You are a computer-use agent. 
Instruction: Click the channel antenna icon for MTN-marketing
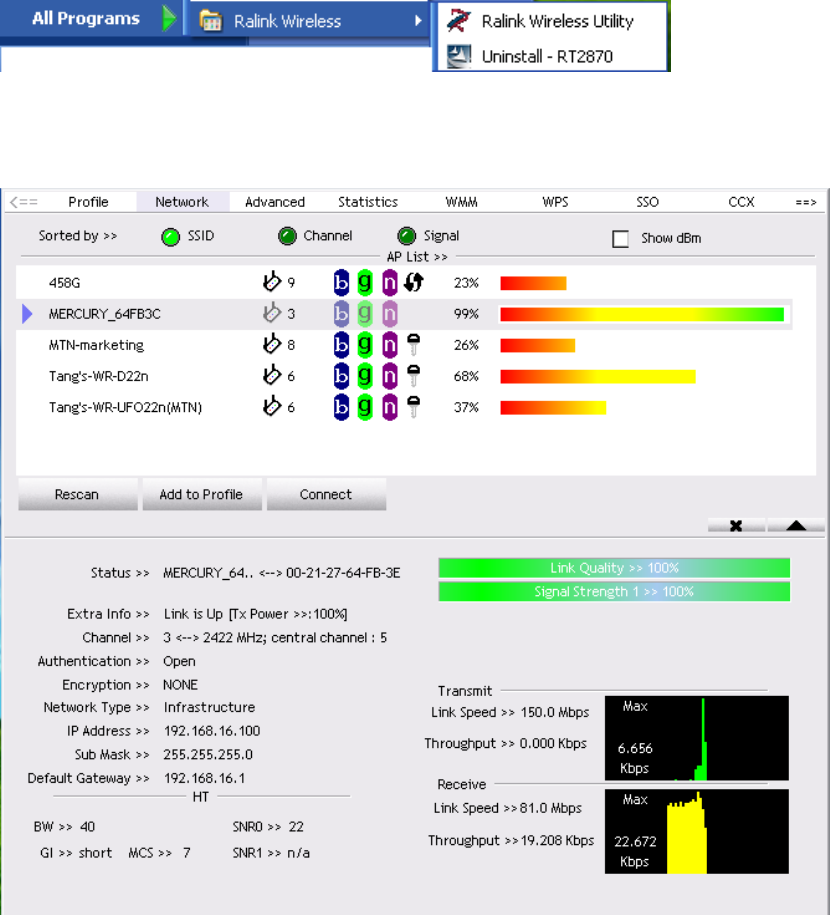(271, 344)
